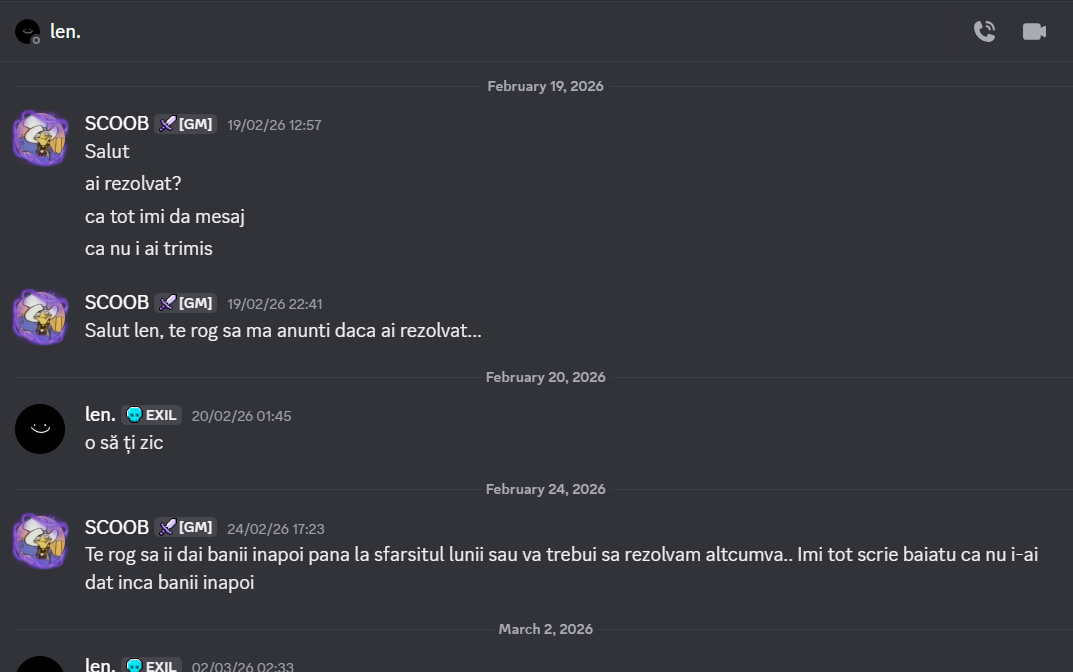Click SCOOB's avatar beside the 22:41 message
This screenshot has width=1073, height=672.
[x=40, y=317]
